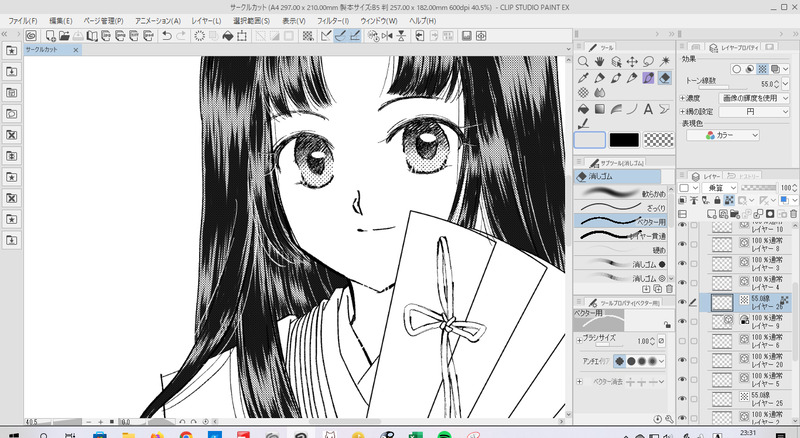This screenshot has width=800, height=438.
Task: Open 網の設定 円 dropdown
Action: (x=754, y=111)
